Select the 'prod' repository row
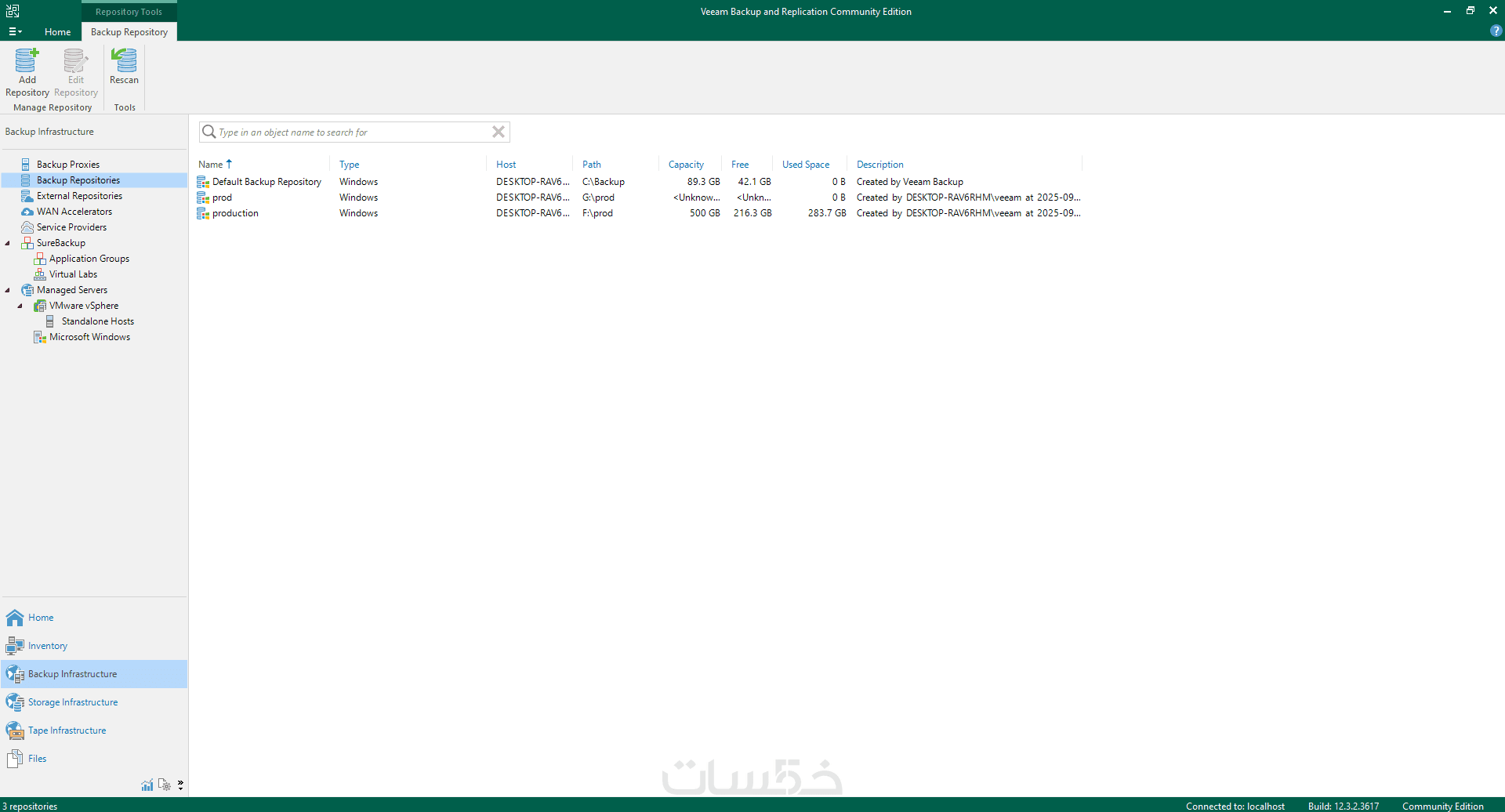1505x812 pixels. tap(639, 198)
